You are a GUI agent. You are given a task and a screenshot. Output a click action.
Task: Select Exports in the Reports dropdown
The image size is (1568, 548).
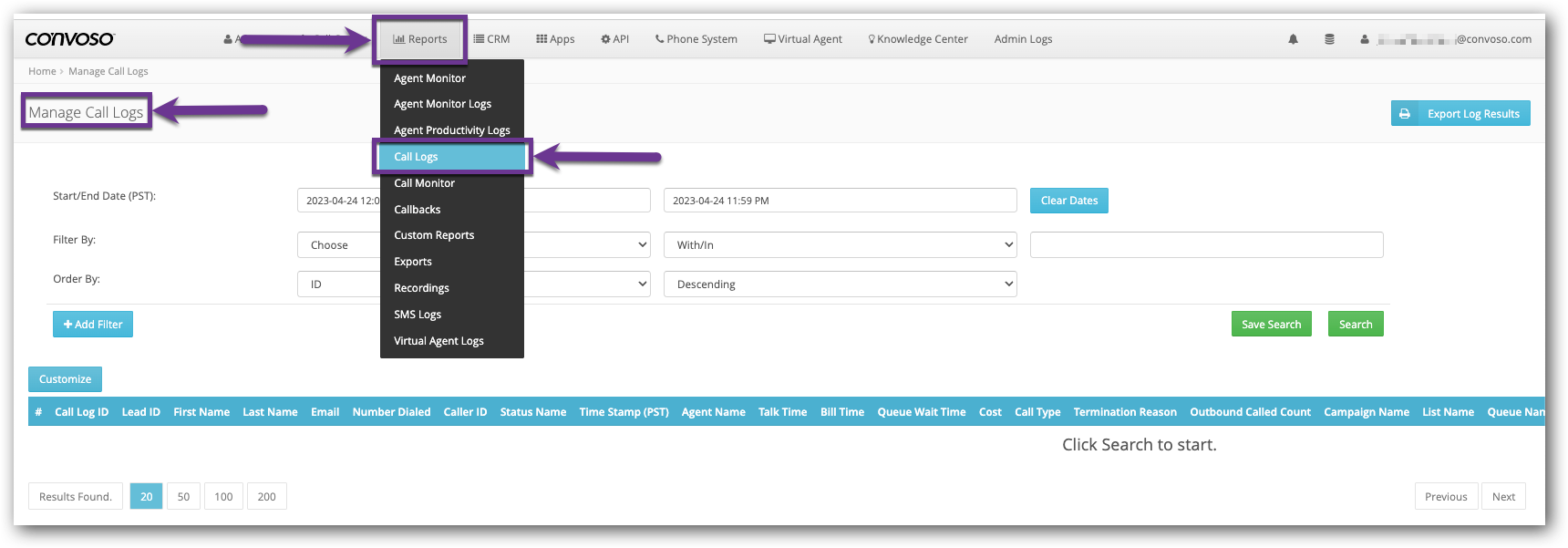452,262
